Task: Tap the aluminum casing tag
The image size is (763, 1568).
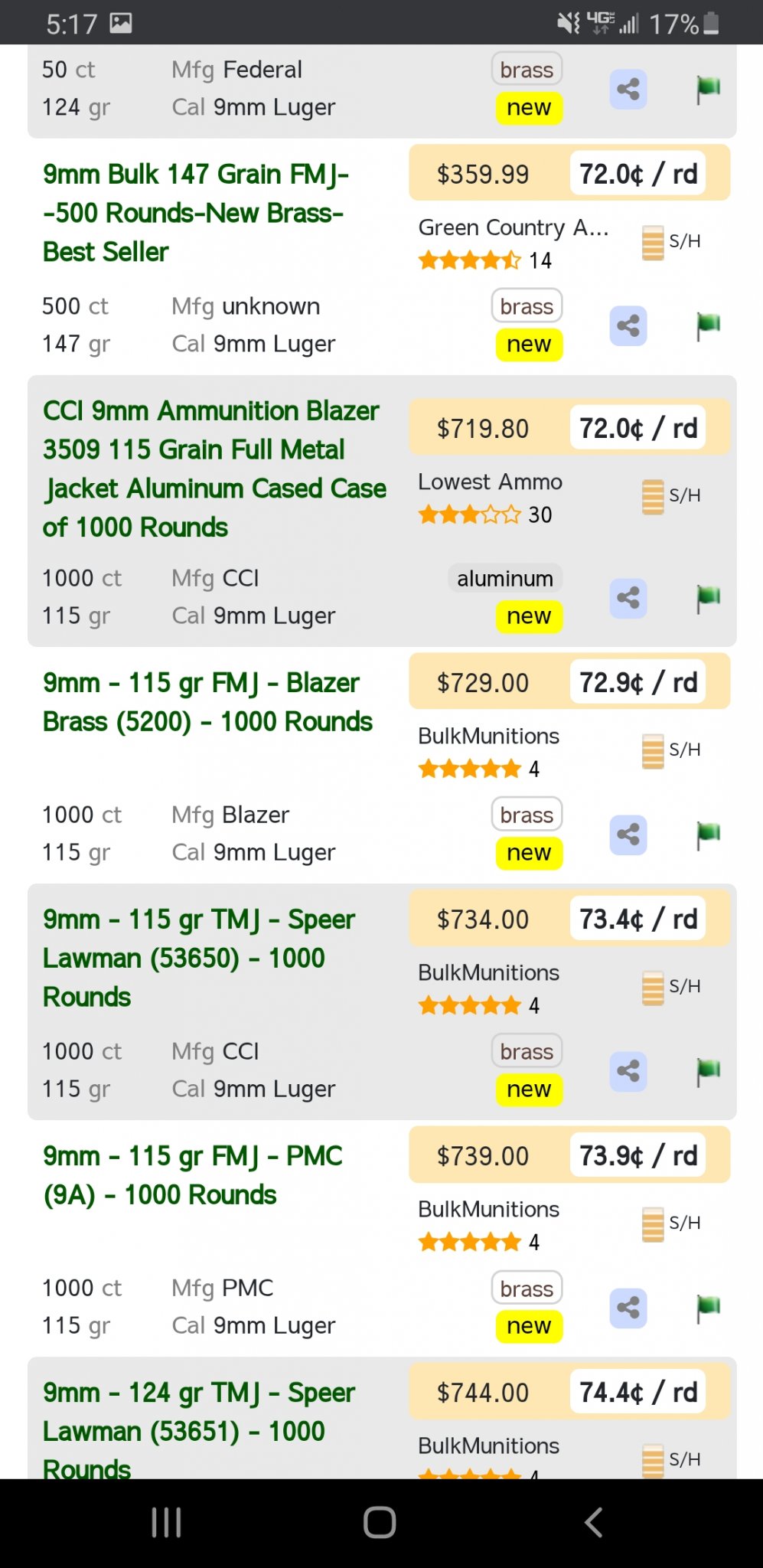Action: [505, 579]
